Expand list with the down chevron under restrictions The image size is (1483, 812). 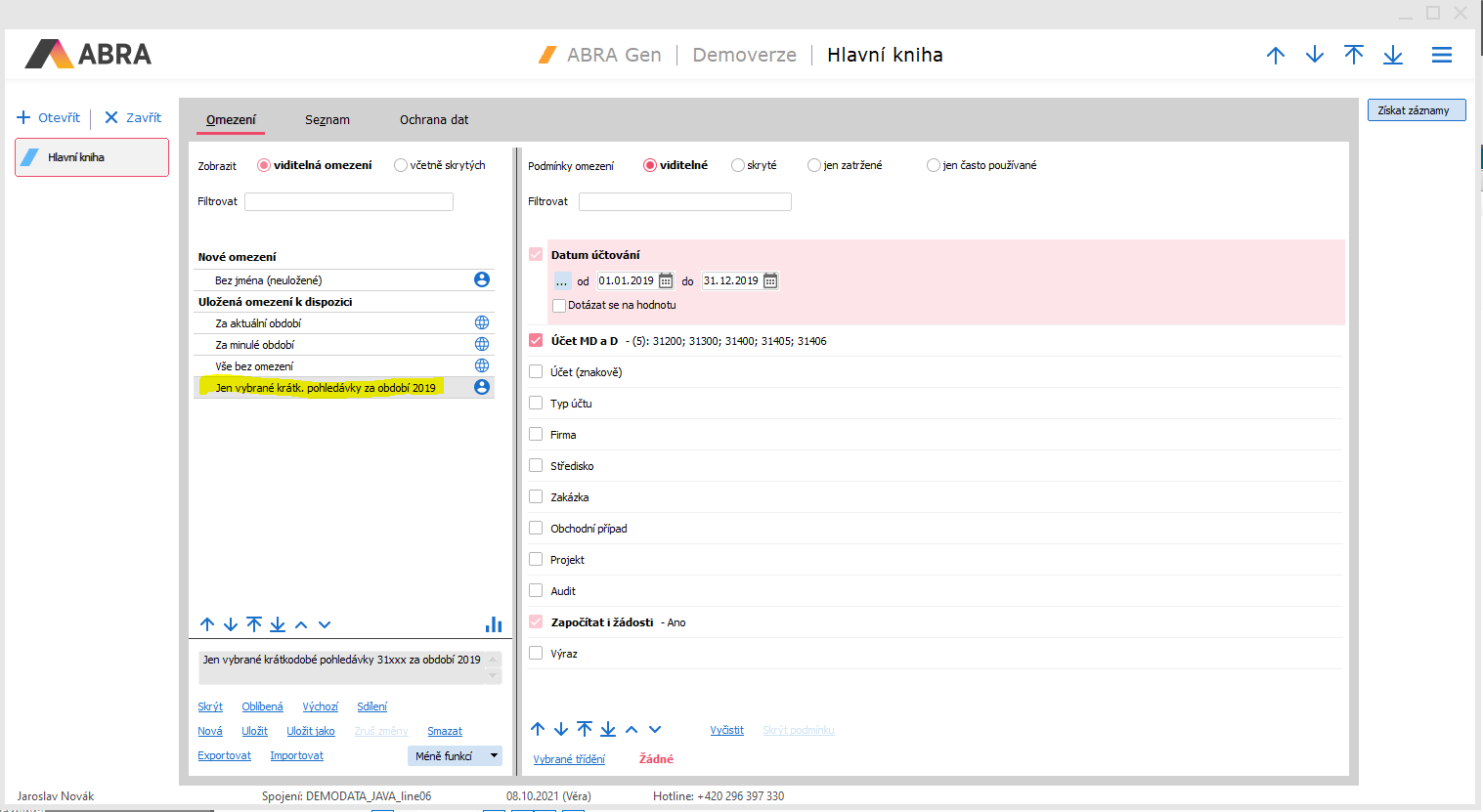[x=325, y=625]
